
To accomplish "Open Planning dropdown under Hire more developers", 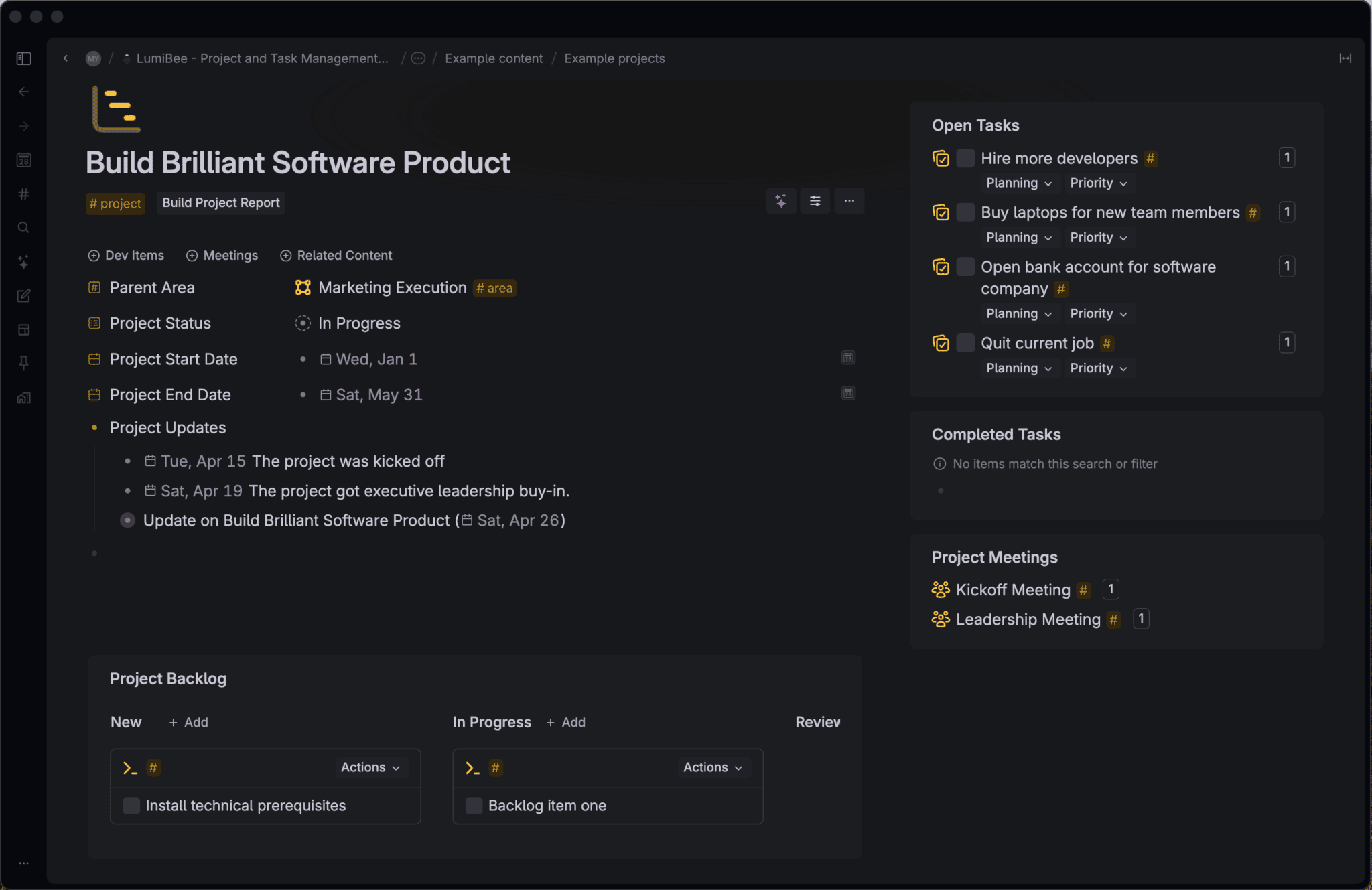I will click(1018, 183).
